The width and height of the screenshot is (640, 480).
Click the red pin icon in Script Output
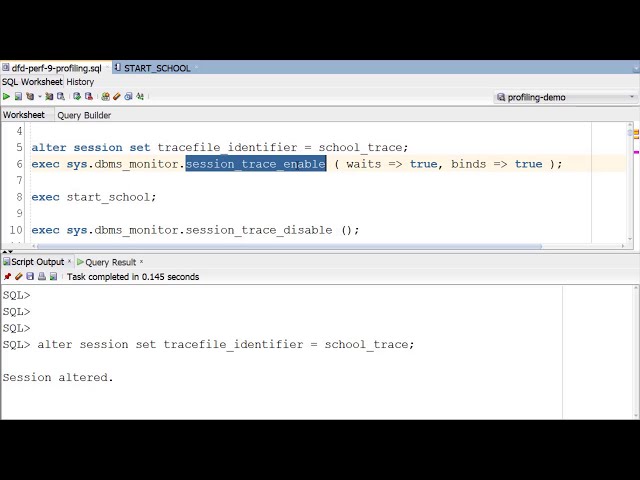click(7, 277)
